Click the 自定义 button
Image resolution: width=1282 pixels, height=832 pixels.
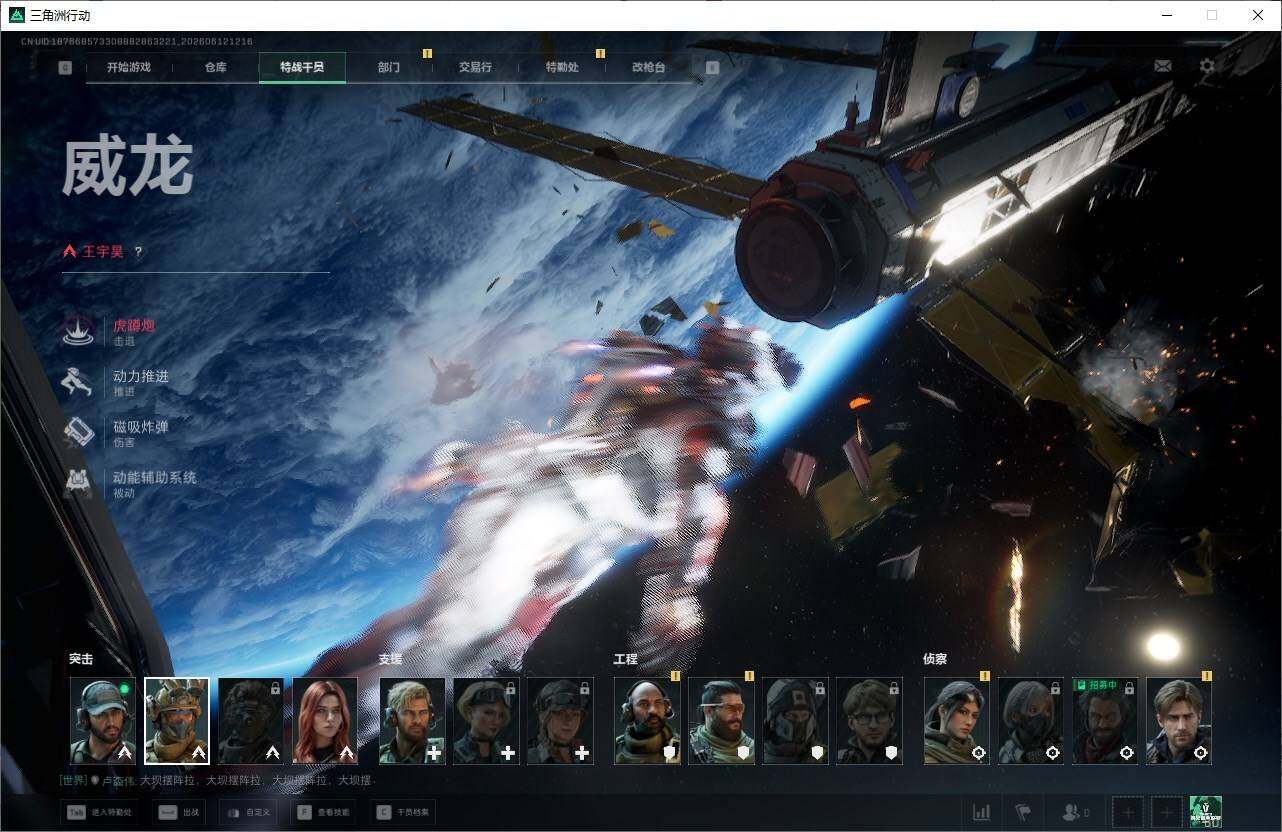(250, 812)
